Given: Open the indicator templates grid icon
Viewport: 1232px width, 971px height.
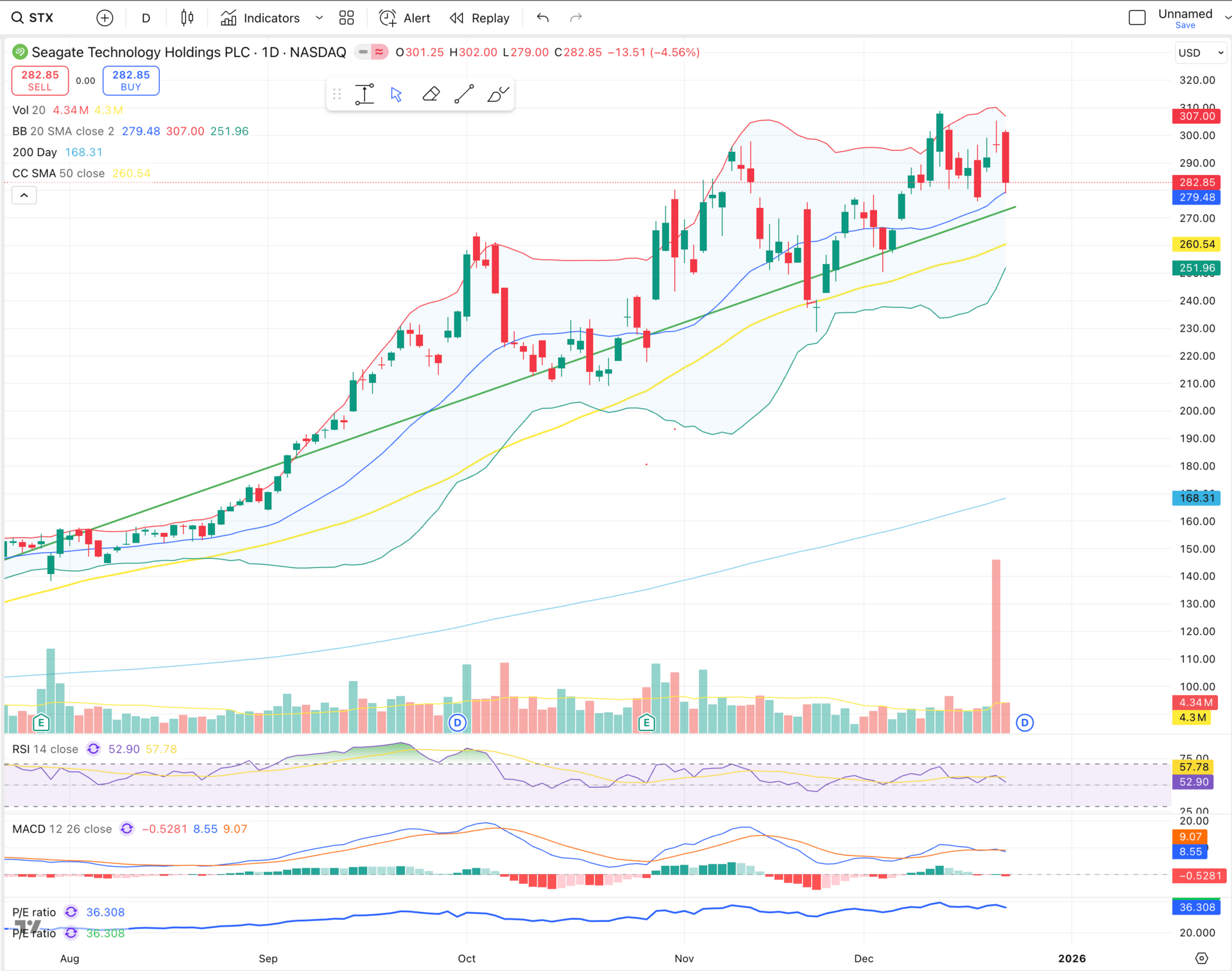Looking at the screenshot, I should point(346,18).
